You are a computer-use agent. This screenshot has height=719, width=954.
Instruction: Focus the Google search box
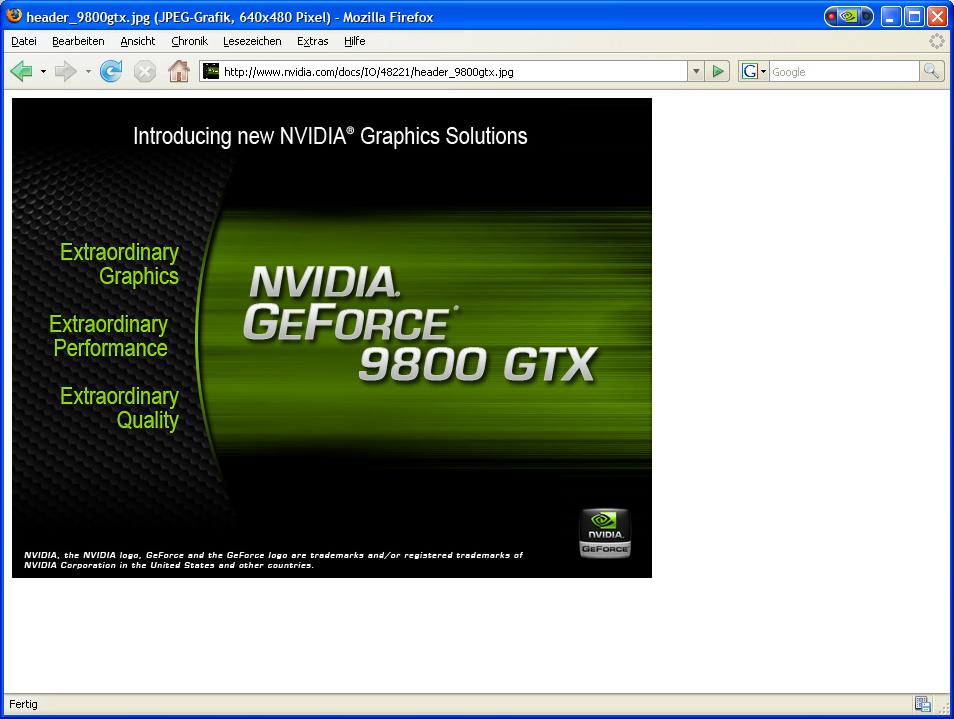[844, 72]
